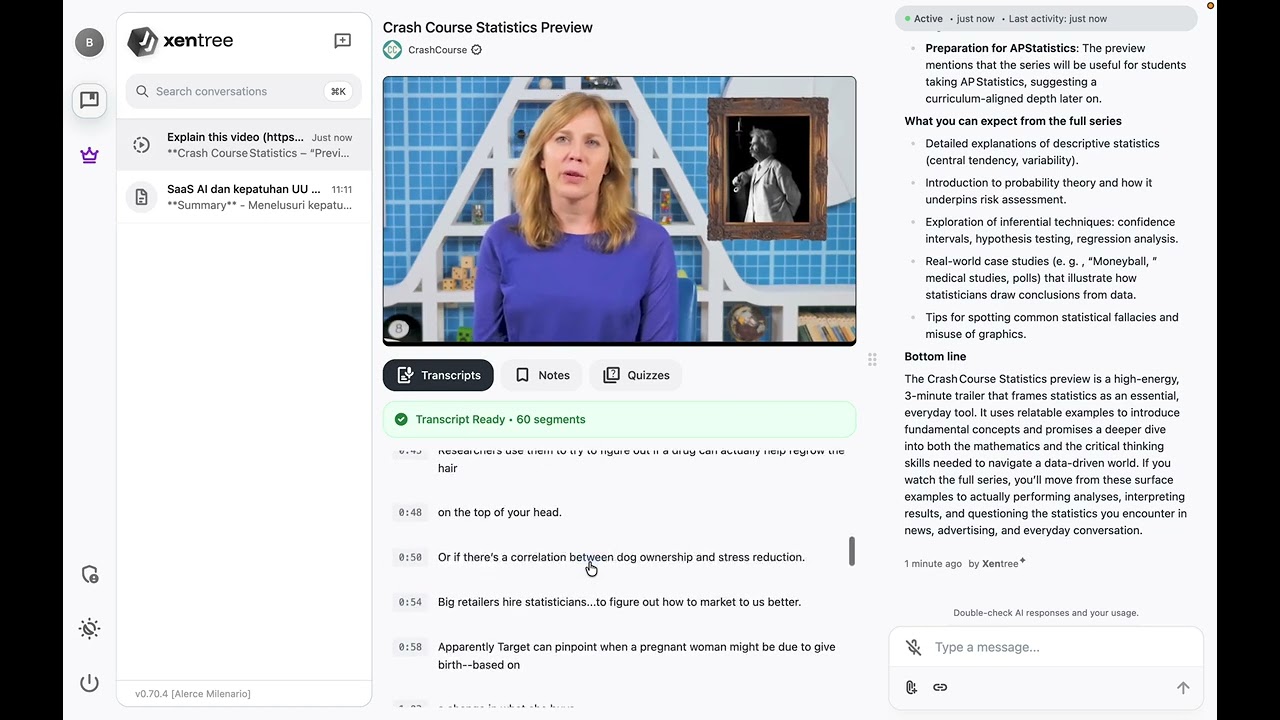The height and width of the screenshot is (720, 1280).
Task: Click the video play icon of first conversation
Action: (x=141, y=145)
